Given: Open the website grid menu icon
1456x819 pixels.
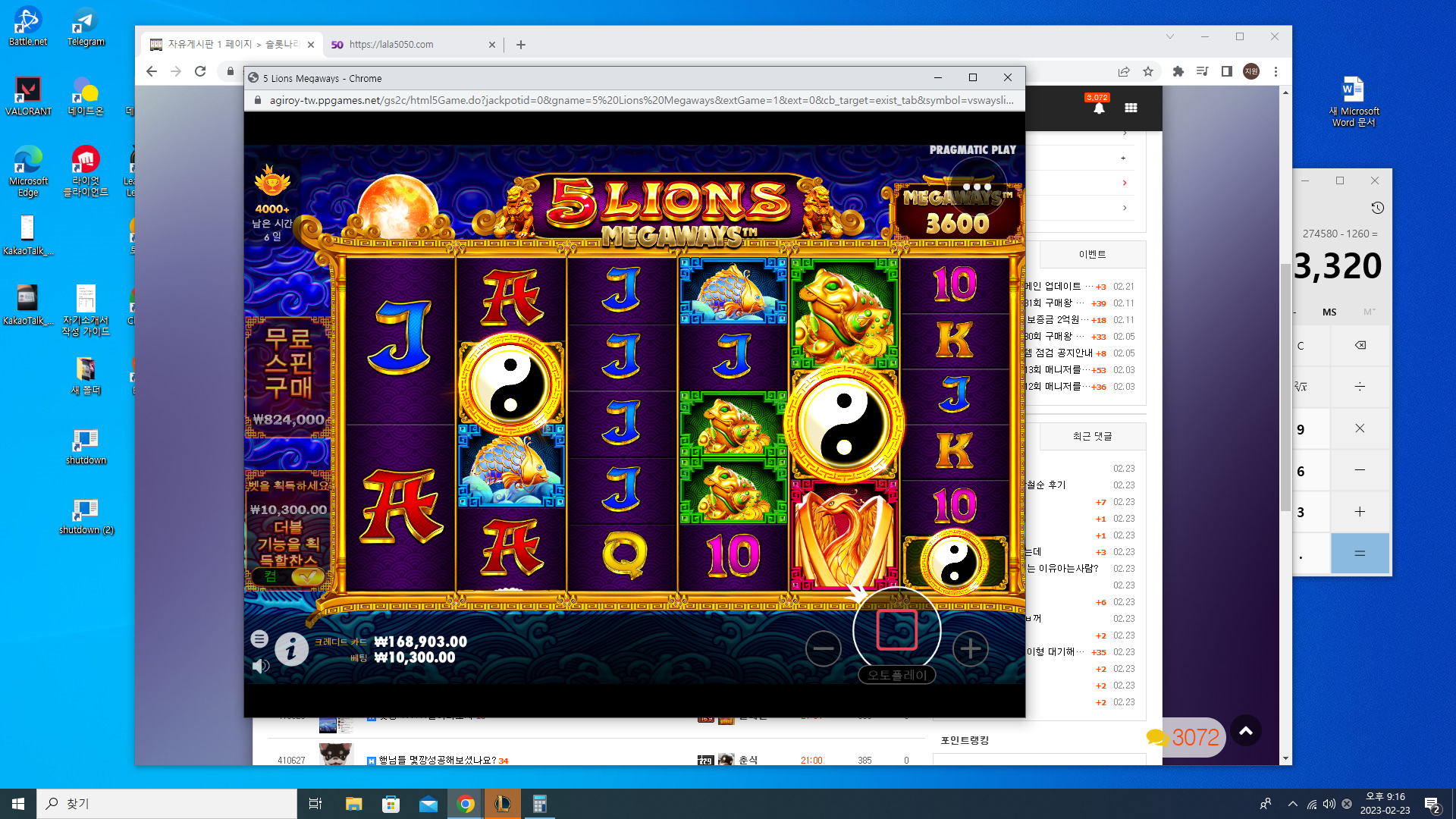Looking at the screenshot, I should pyautogui.click(x=1131, y=108).
